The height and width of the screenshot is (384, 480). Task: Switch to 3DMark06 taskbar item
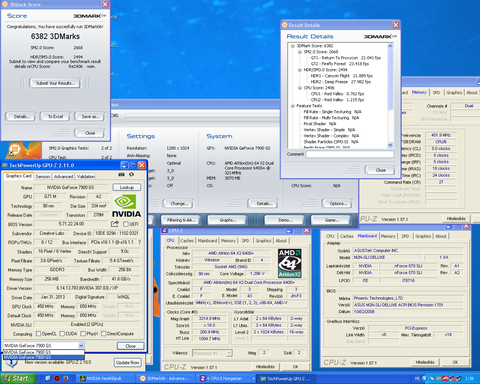click(x=165, y=378)
